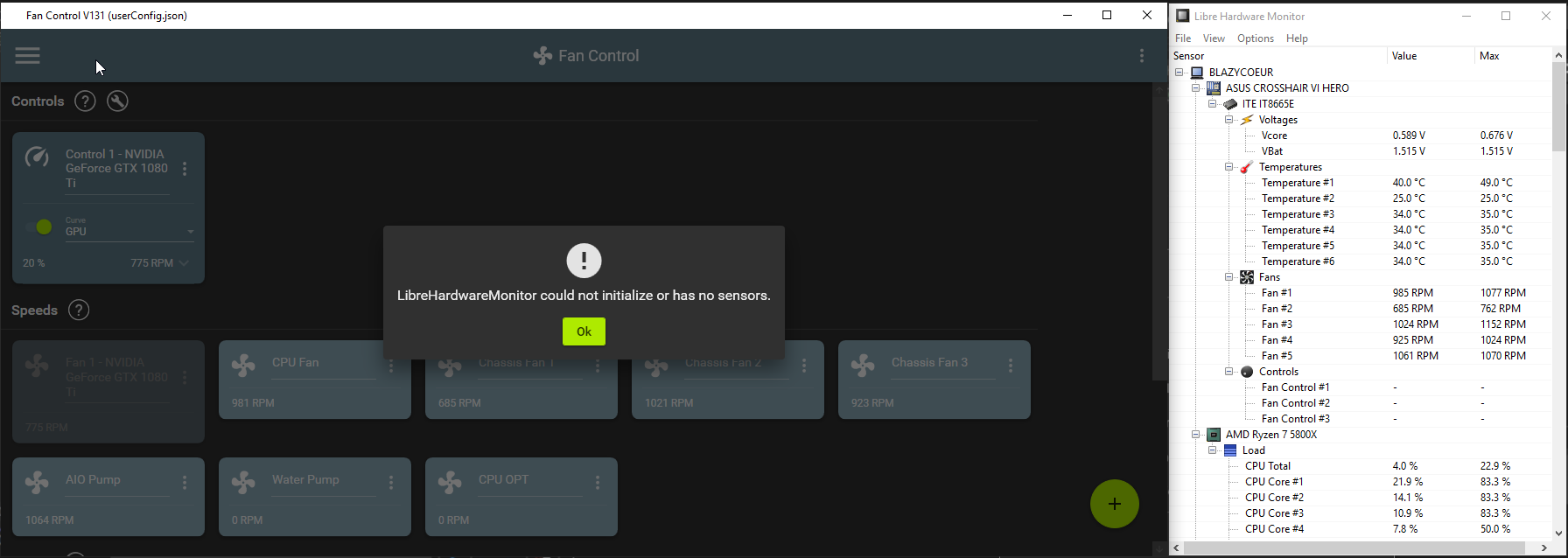Click the Value column header

(x=1431, y=56)
